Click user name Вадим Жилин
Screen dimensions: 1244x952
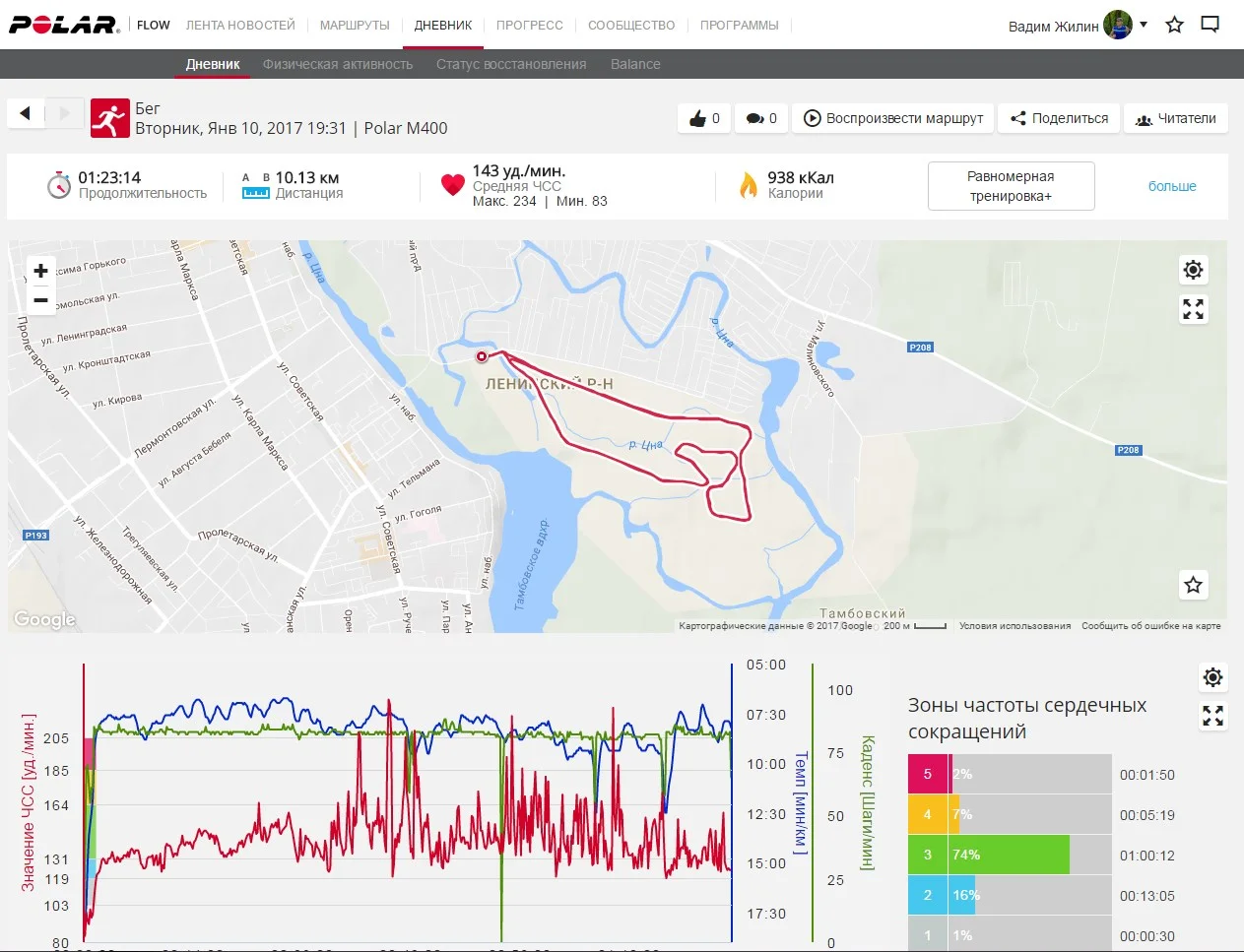[1053, 27]
